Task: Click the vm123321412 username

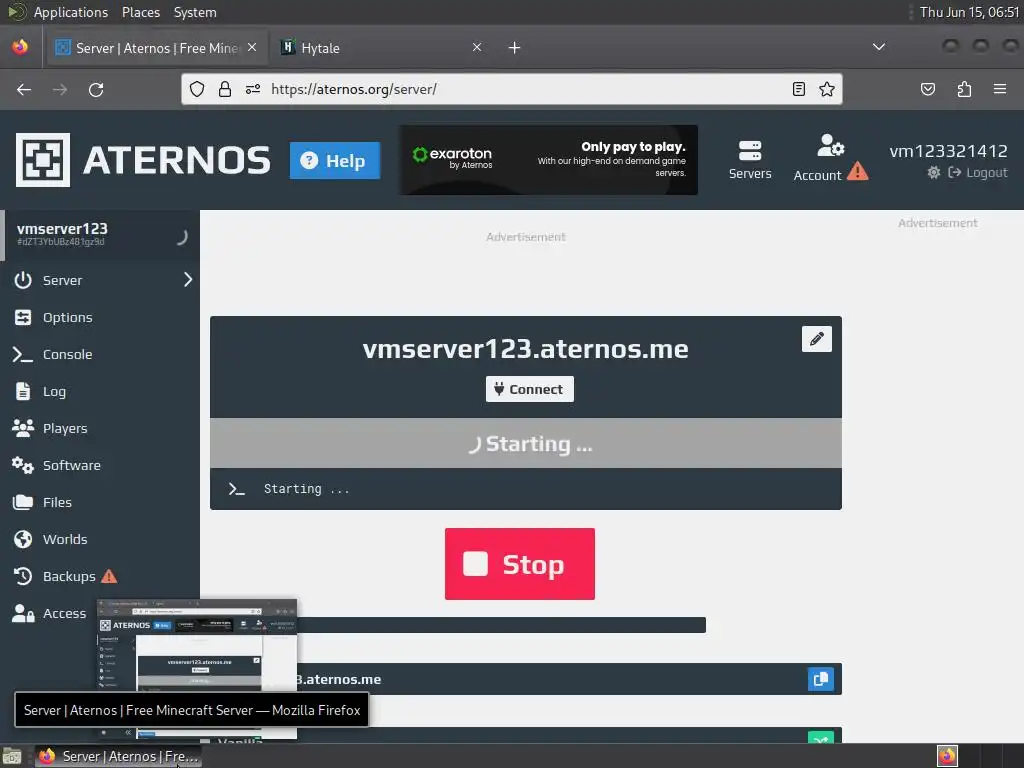Action: tap(948, 151)
